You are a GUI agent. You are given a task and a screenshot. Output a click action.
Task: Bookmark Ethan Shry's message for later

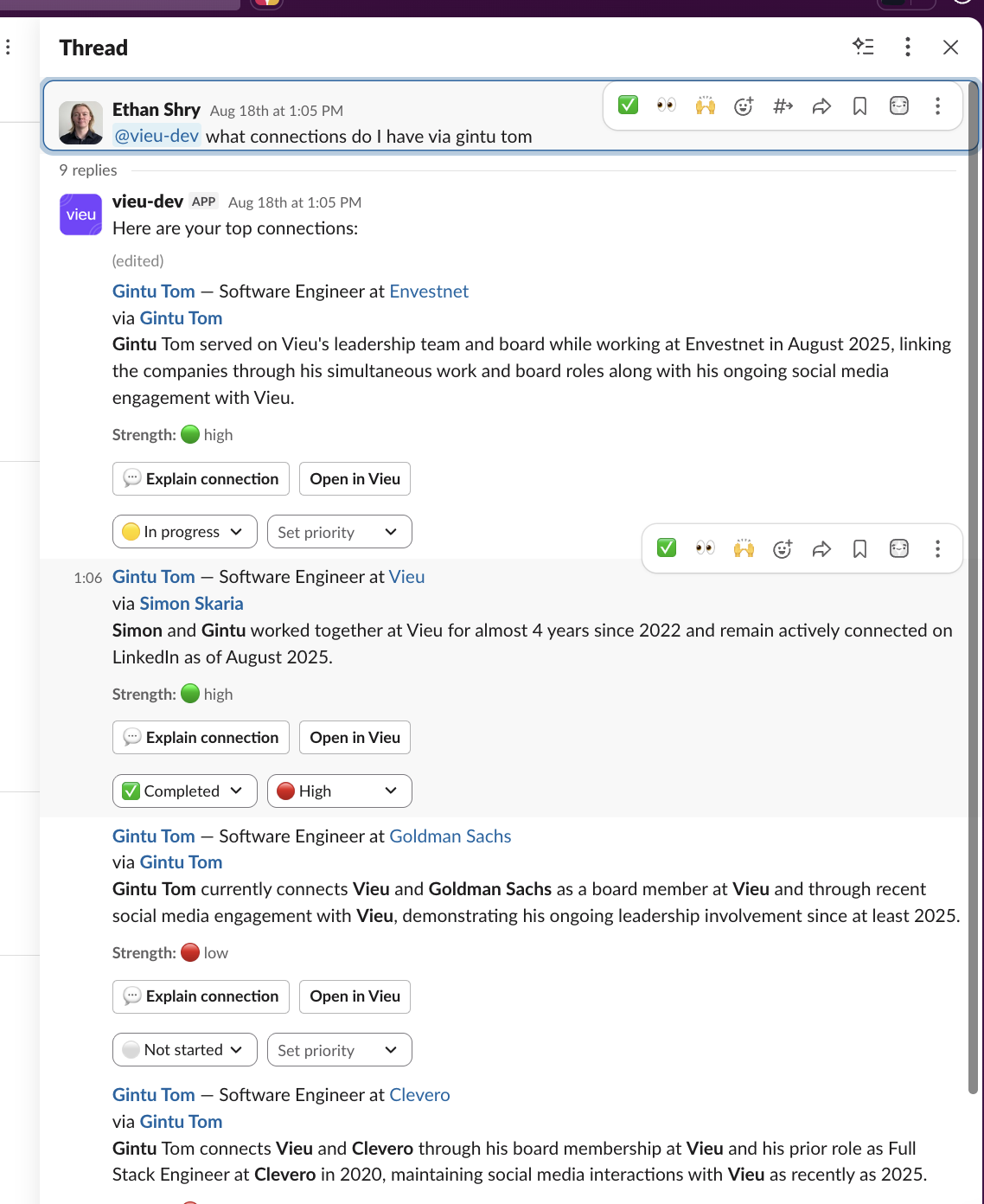[x=859, y=106]
